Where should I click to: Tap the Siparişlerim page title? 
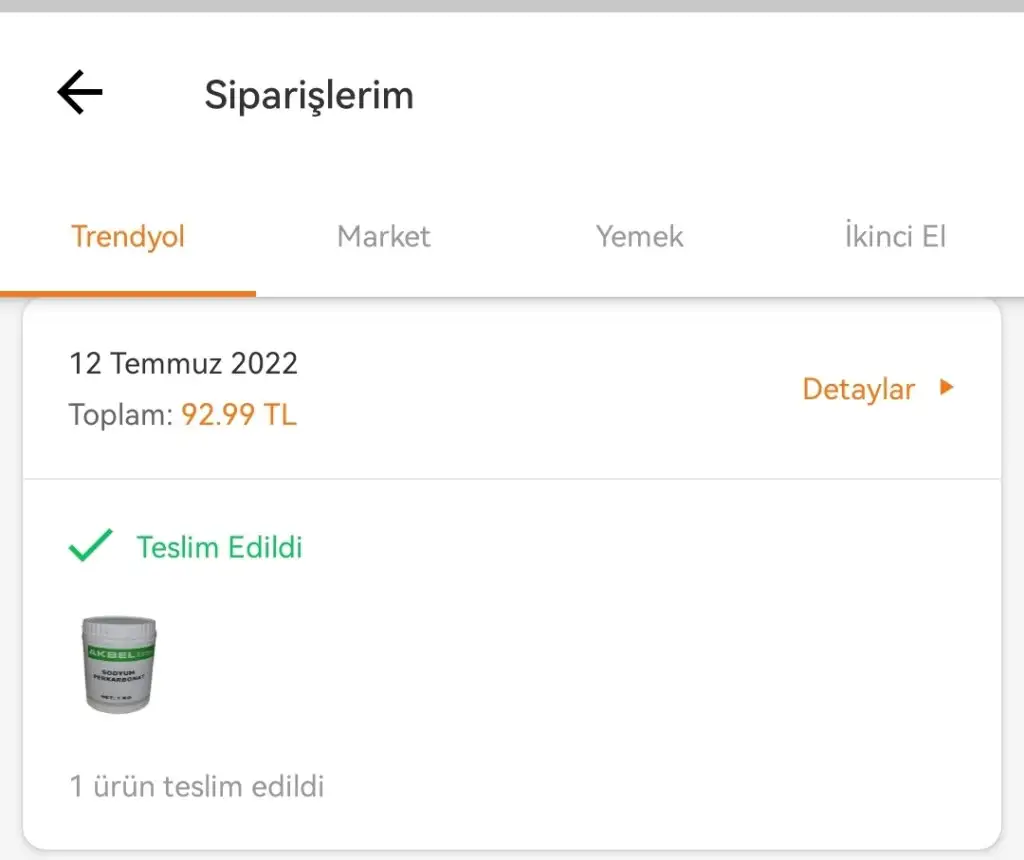coord(309,95)
